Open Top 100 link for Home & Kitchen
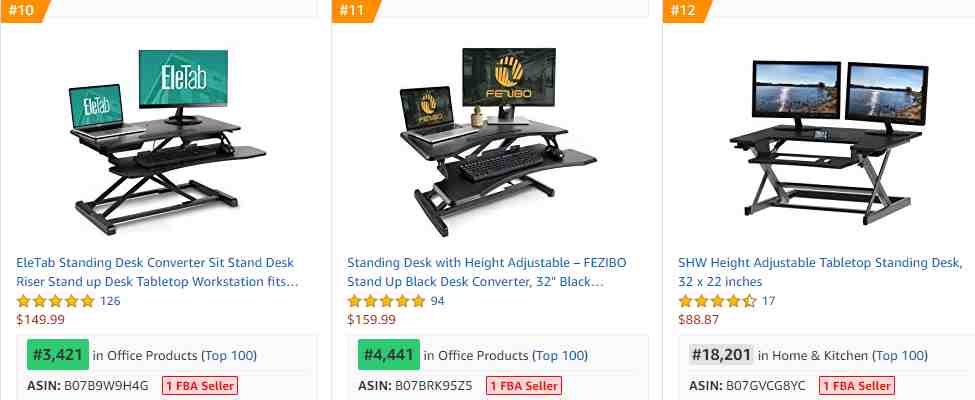This screenshot has height=400, width=975. (900, 356)
